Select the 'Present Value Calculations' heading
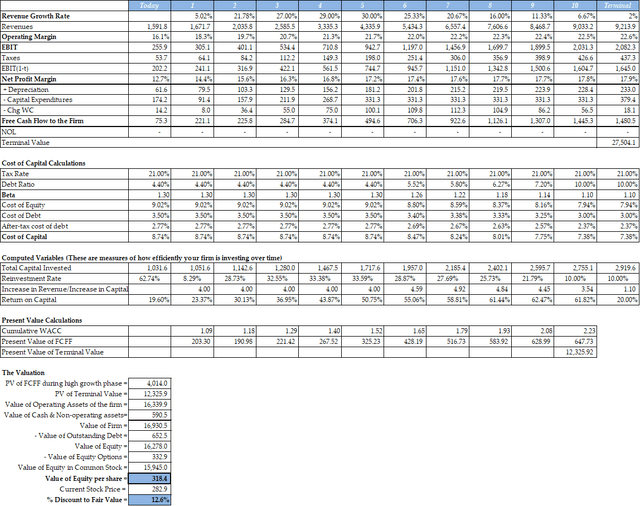Screen dimensions: 640x506 (x=42, y=320)
